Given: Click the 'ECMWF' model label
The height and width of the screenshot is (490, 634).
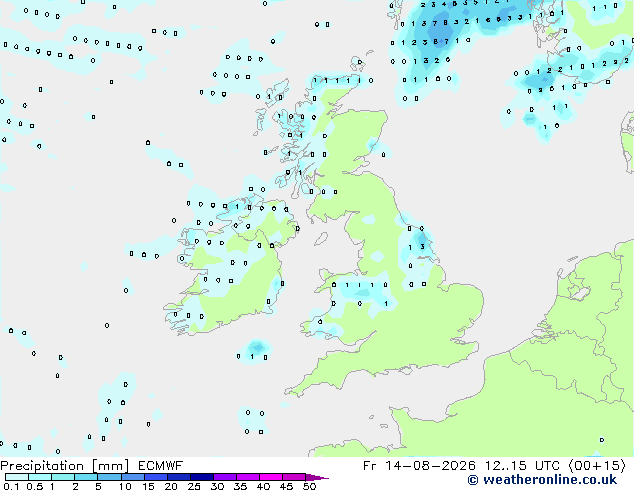Looking at the screenshot, I should (x=161, y=466).
